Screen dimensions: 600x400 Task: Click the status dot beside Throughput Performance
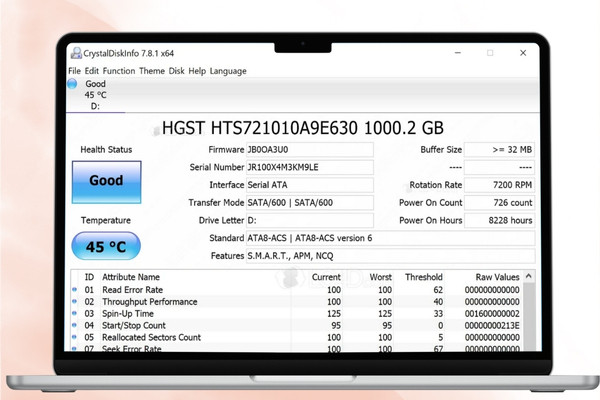75,301
